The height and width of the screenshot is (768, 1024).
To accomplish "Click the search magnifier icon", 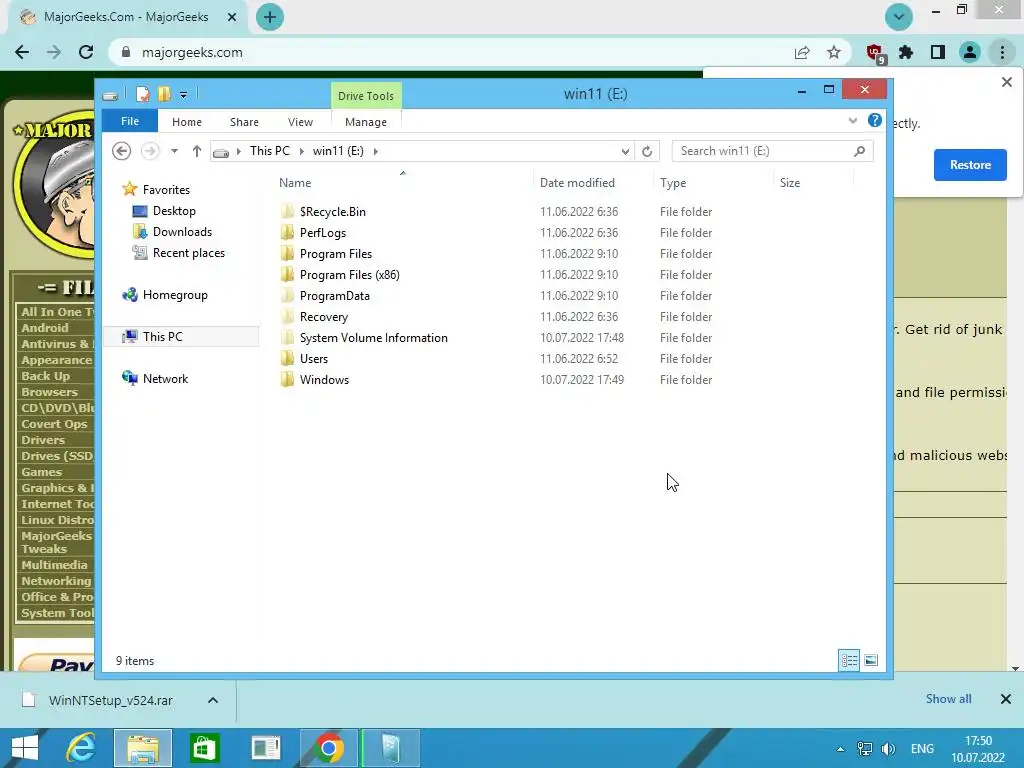I will (859, 151).
